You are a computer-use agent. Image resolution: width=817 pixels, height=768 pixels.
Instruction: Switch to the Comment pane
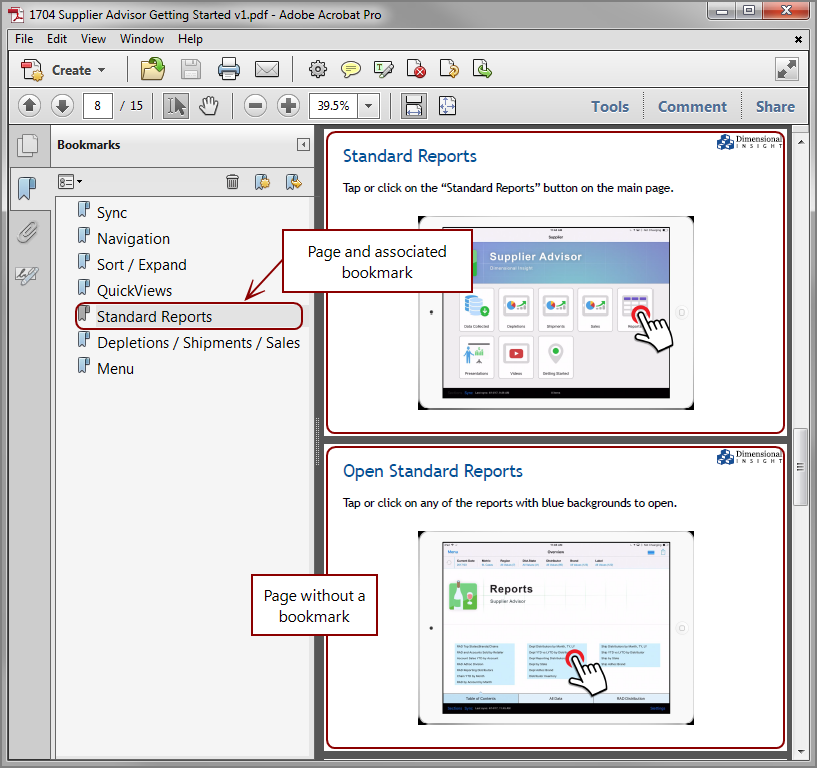tap(692, 106)
